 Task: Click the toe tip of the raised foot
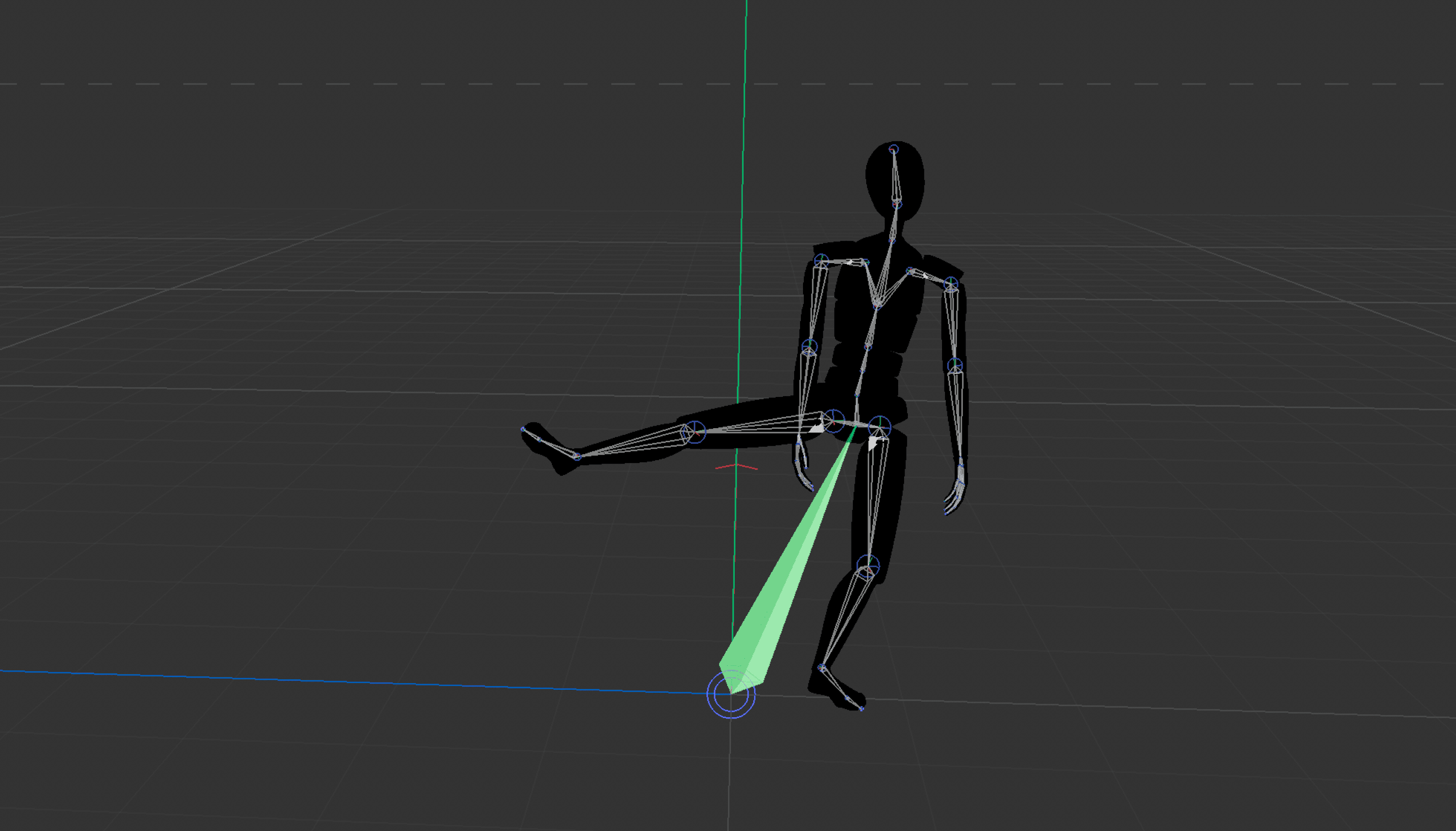pos(523,429)
